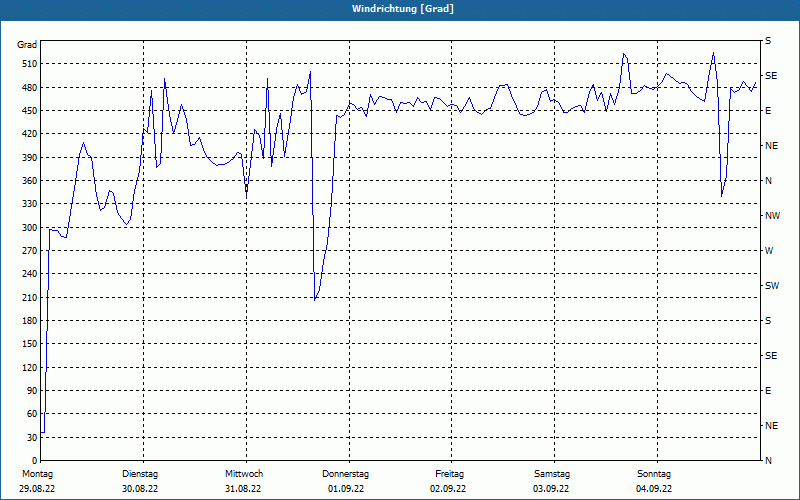This screenshot has width=800, height=500.
Task: Select the y-axis value 30
Action: [x=32, y=438]
